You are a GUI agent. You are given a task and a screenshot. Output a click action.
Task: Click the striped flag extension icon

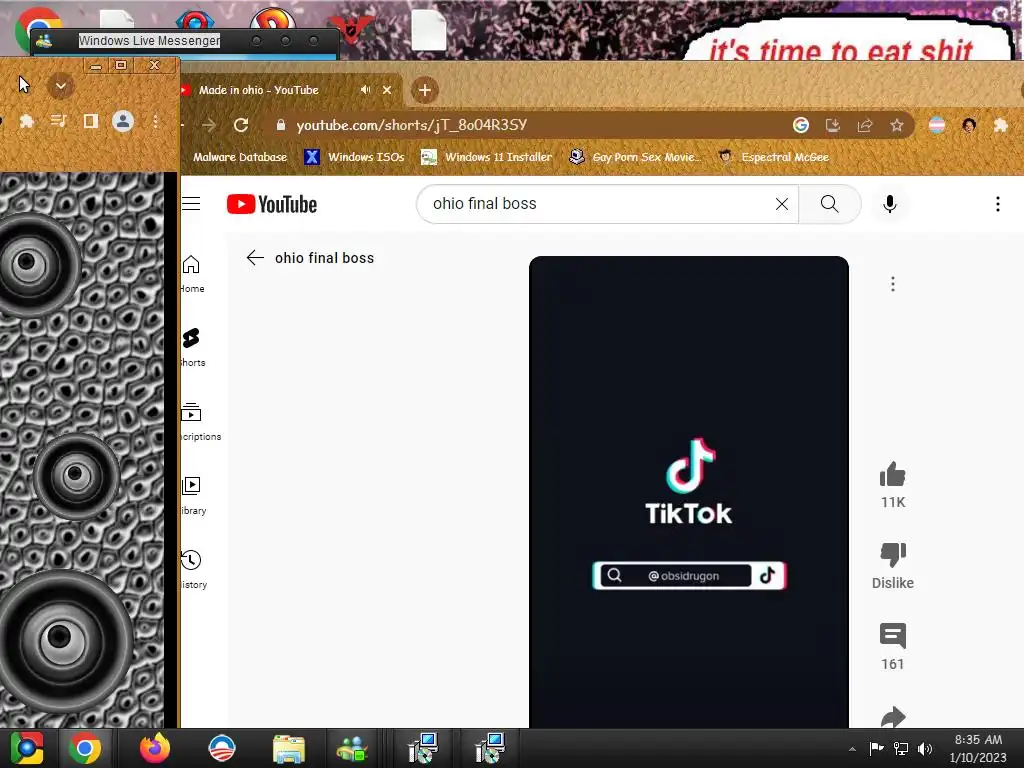[936, 125]
